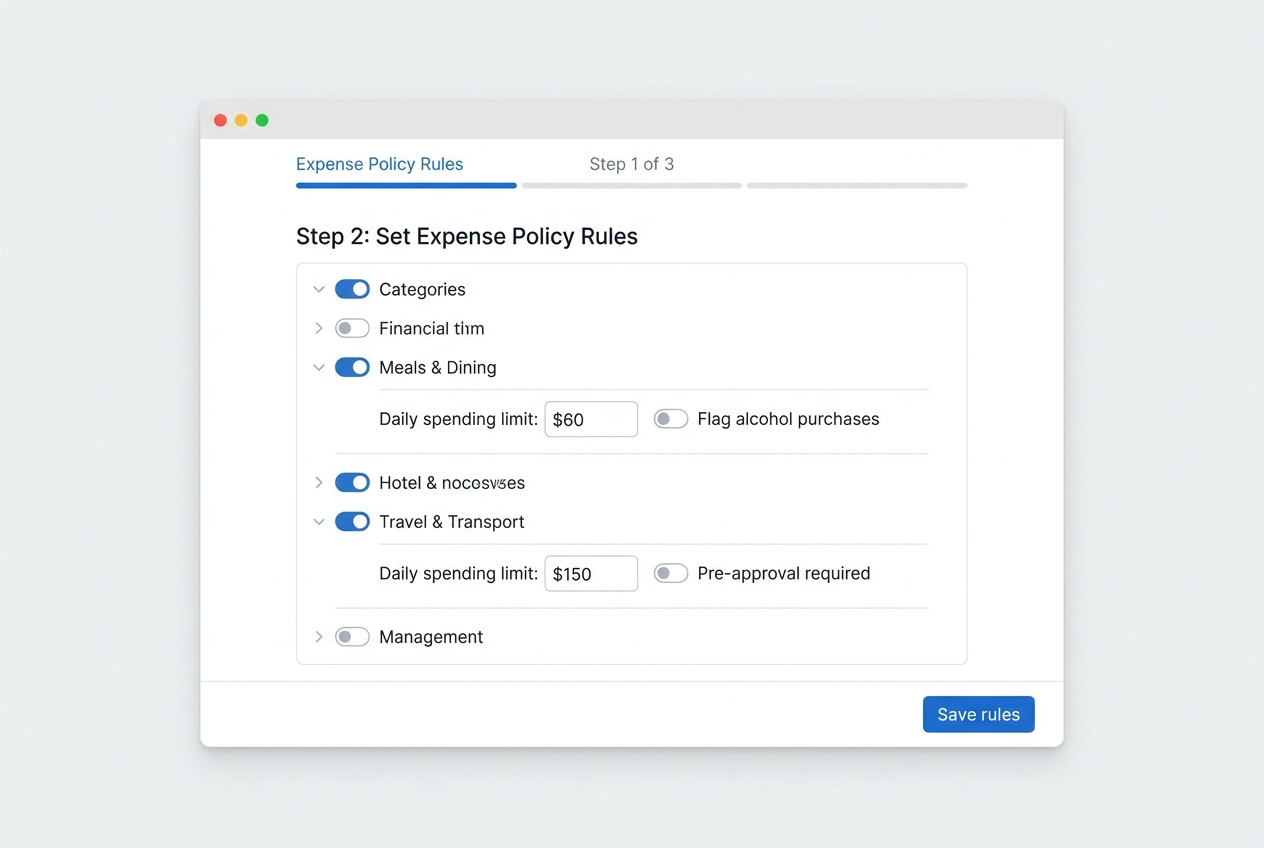
Task: Enable the Financial toggle switch
Action: point(352,328)
